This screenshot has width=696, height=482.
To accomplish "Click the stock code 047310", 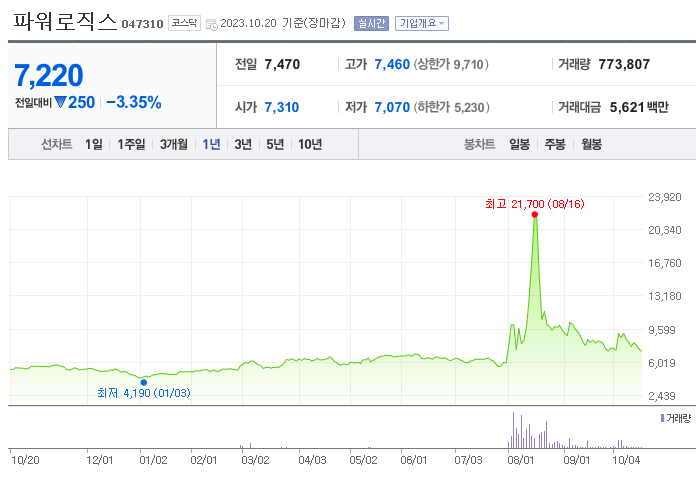I will (142, 24).
